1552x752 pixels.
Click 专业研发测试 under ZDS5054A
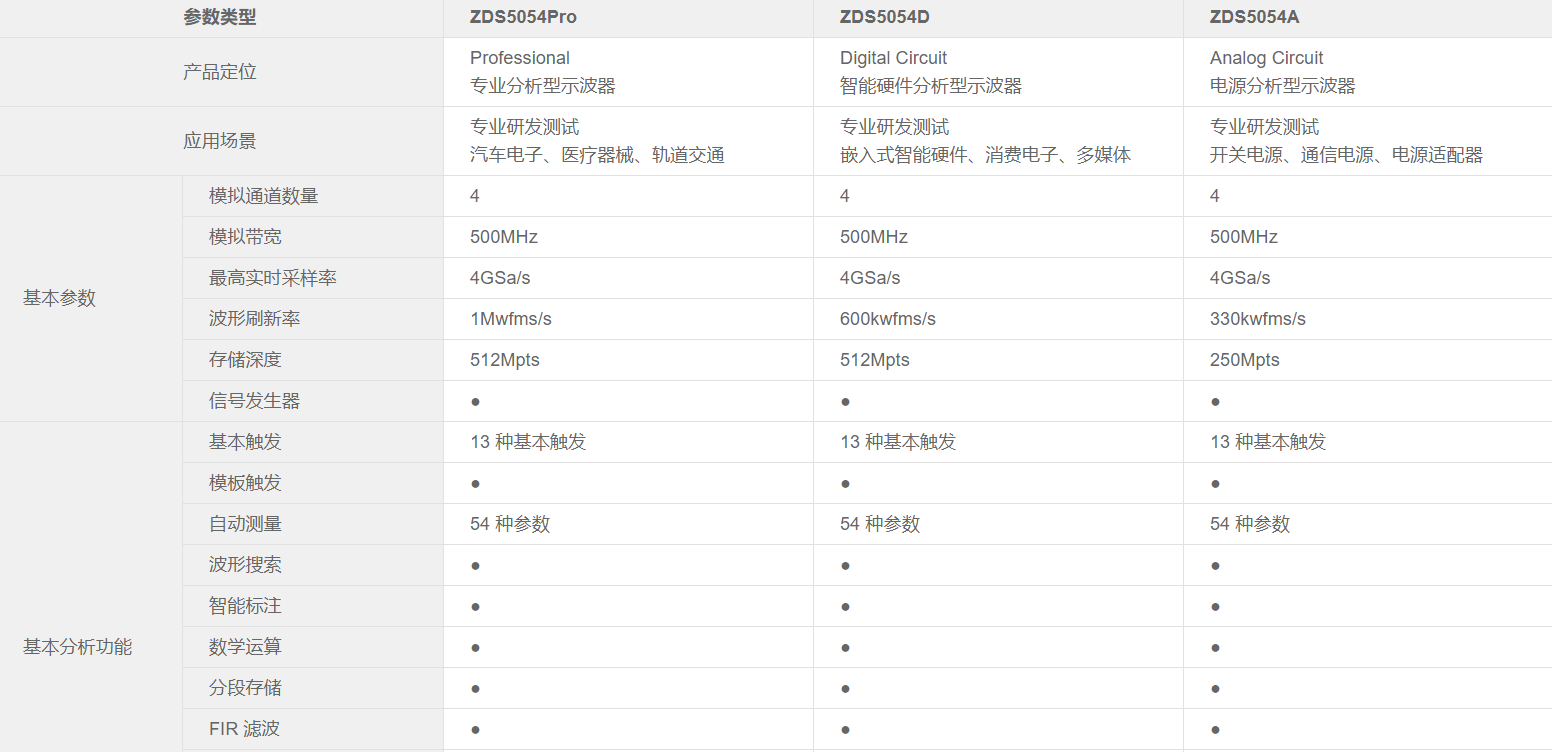(1265, 127)
